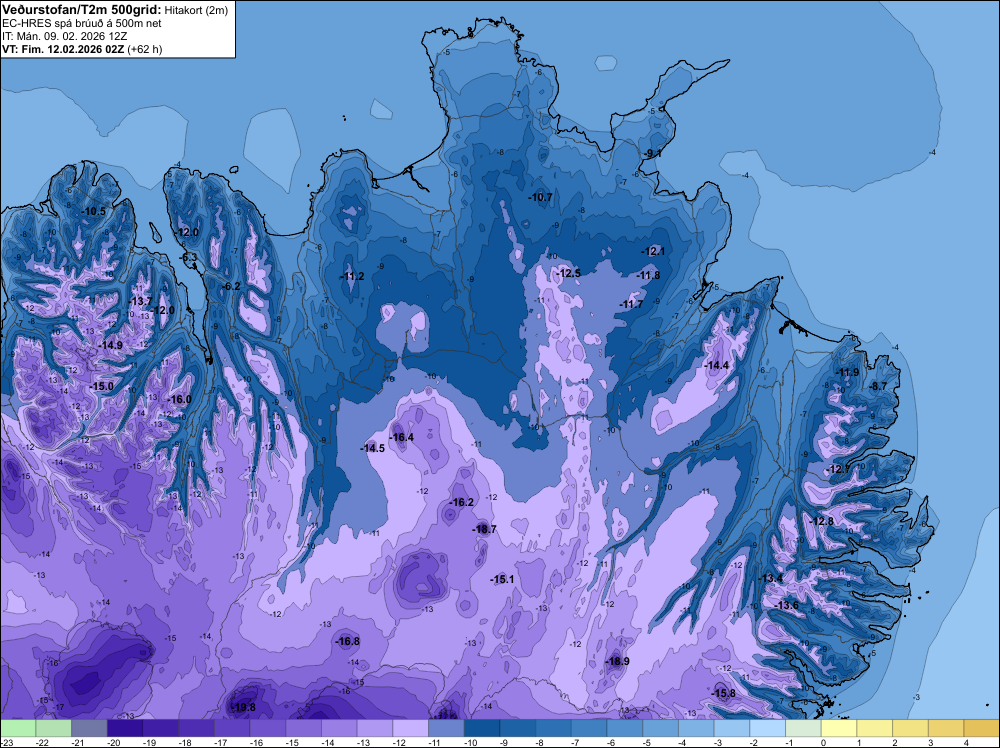This screenshot has width=1000, height=748.
Task: Click the -15.8 temperature value
Action: click(x=723, y=694)
